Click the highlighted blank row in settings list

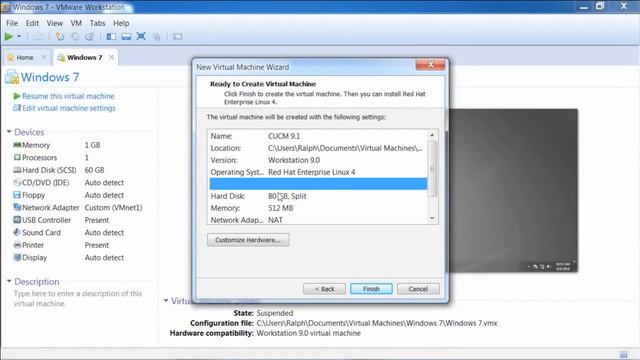point(318,184)
